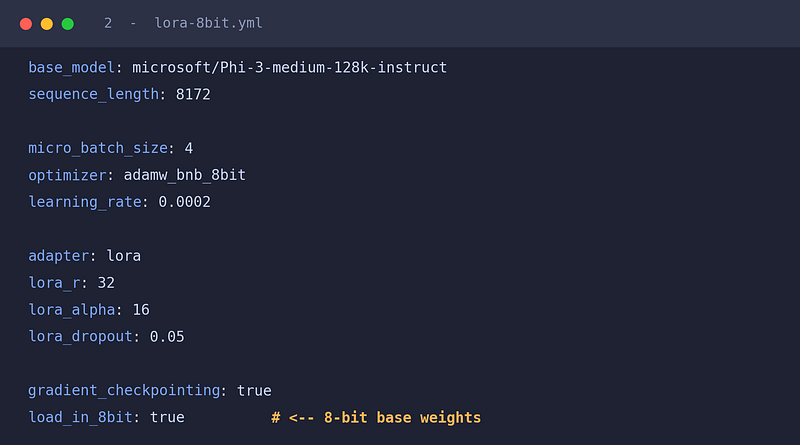Place cursor on sequence_length key
This screenshot has width=800, height=445.
(x=93, y=94)
